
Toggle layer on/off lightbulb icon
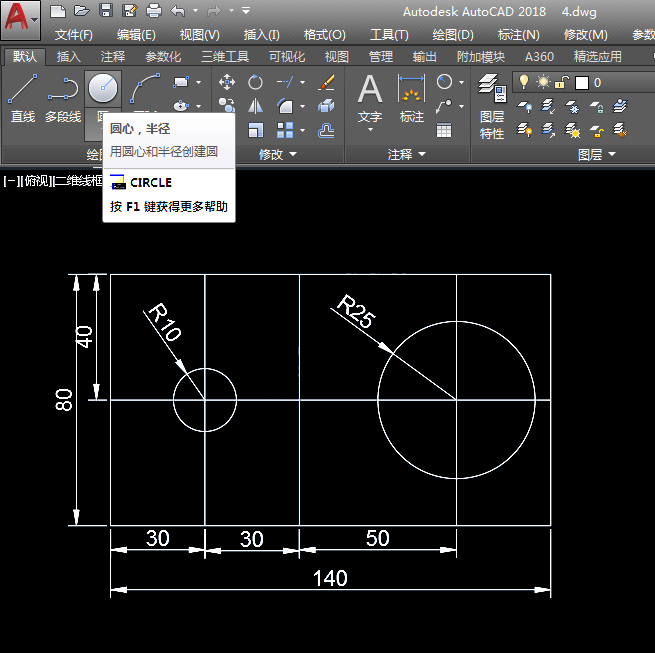[x=523, y=82]
